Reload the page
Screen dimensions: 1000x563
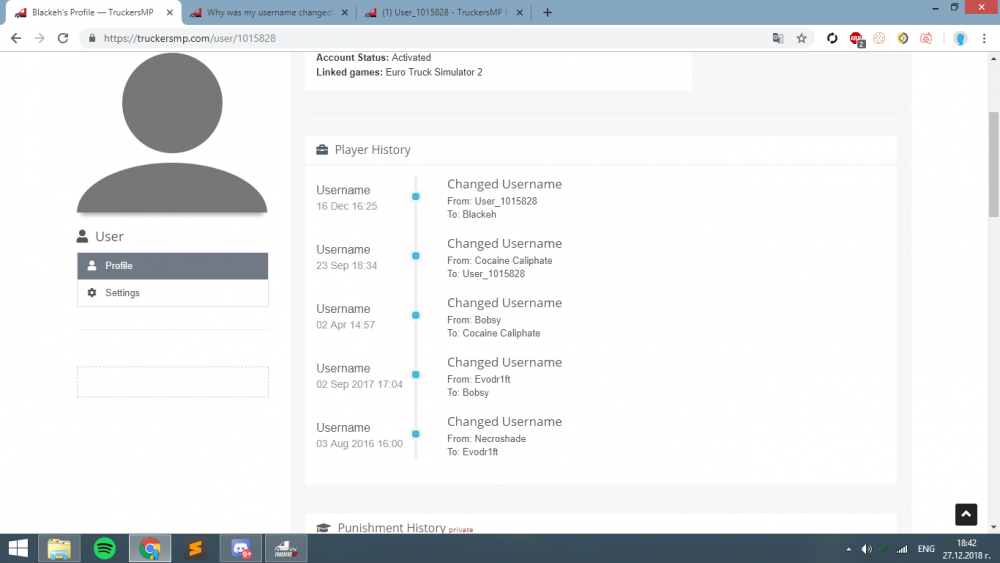(x=63, y=38)
